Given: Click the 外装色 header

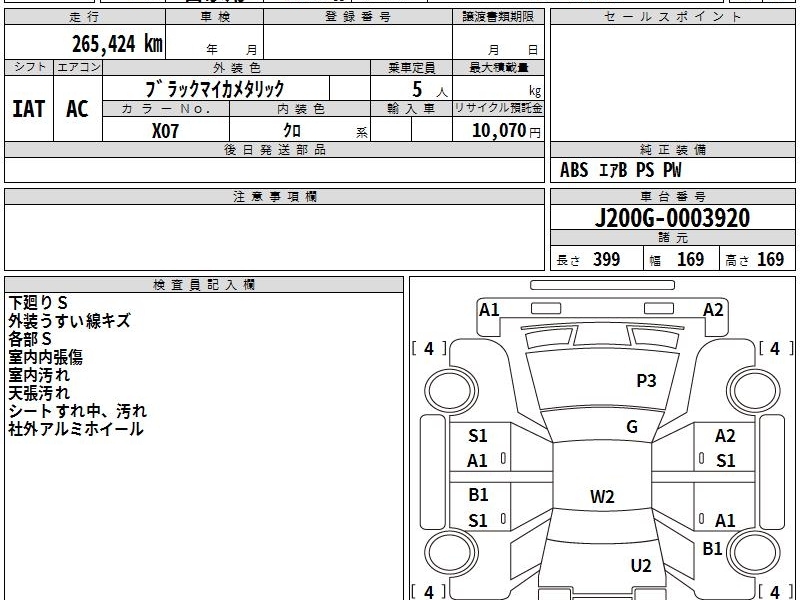Looking at the screenshot, I should 236,67.
